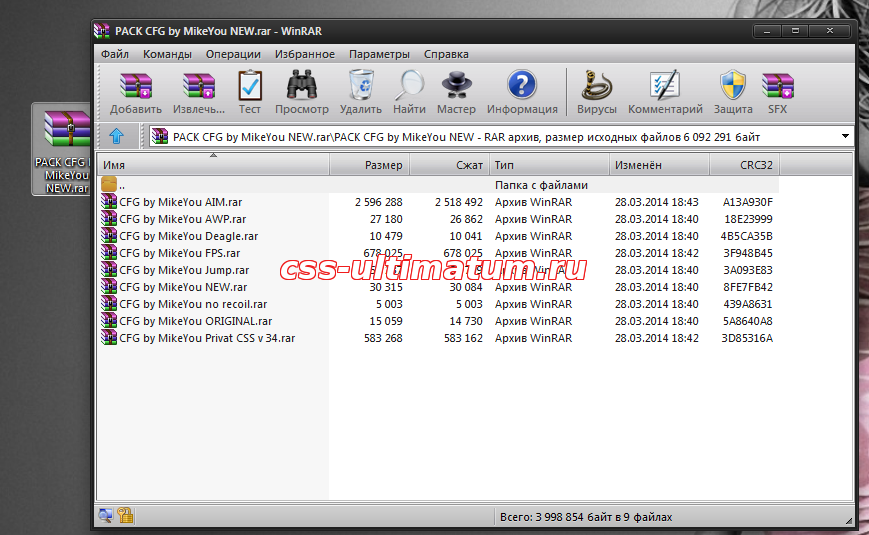Viewport: 869px width, 535px height.
Task: Click archive icon of CFG by MikeYou FPS.rar
Action: tap(109, 253)
